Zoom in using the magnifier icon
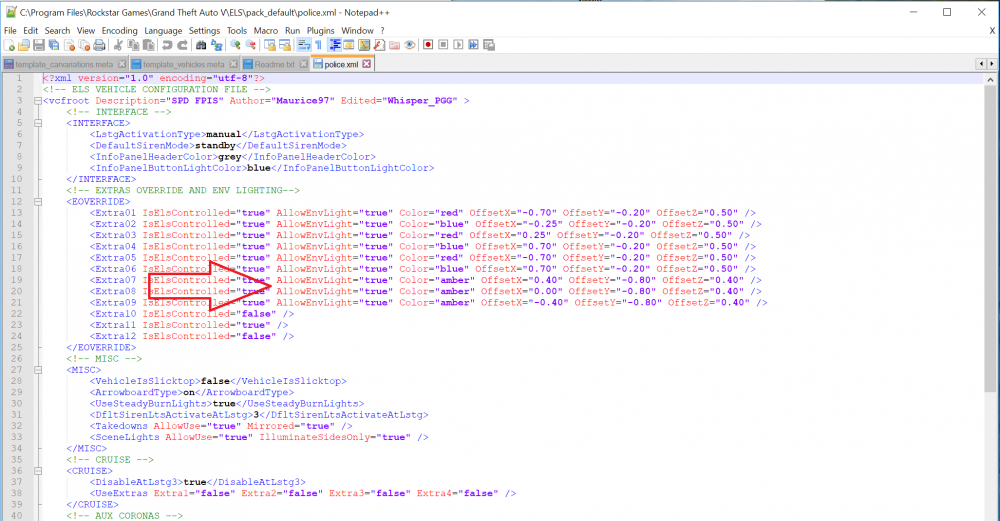The width and height of the screenshot is (1000, 521). coord(235,45)
